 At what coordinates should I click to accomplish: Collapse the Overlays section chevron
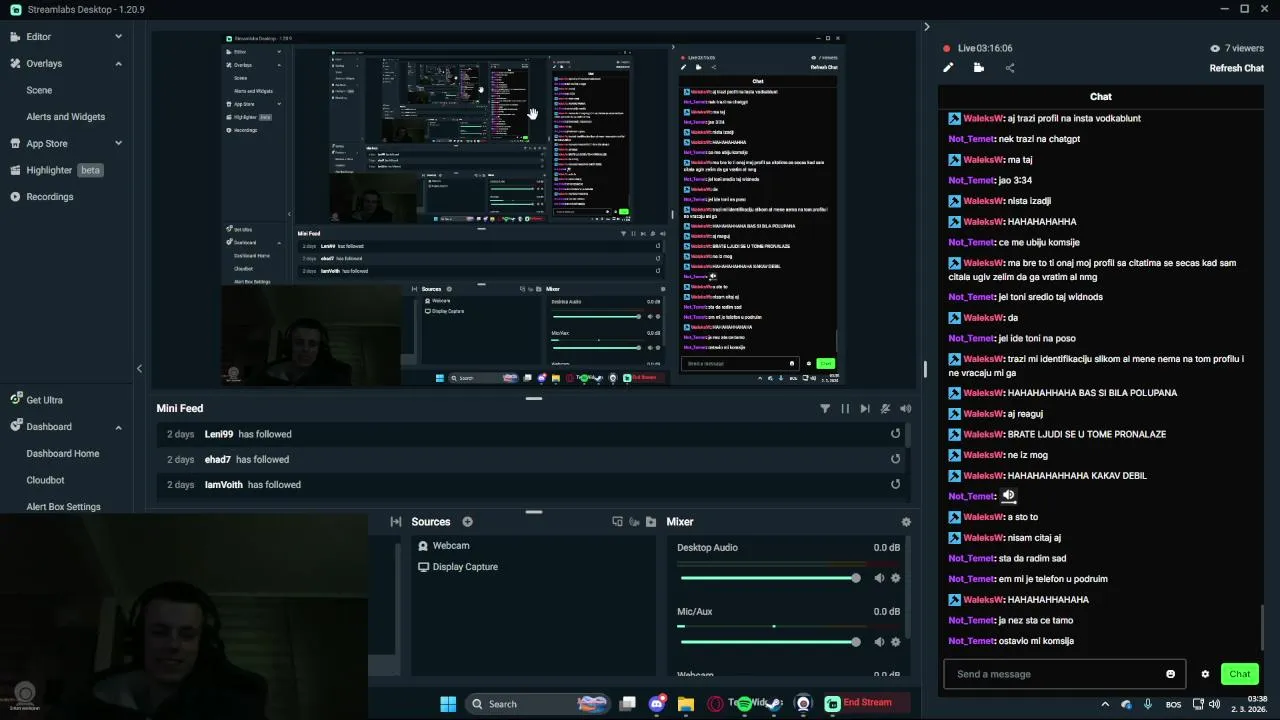point(118,64)
